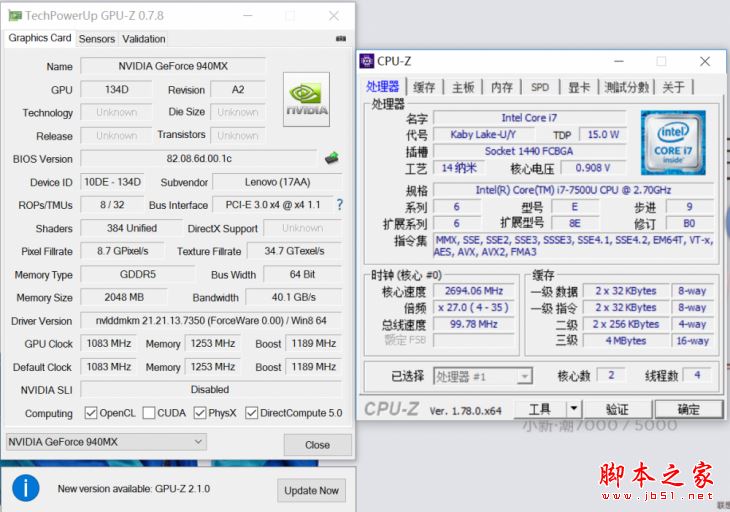Select the CPU-Z 关于 tab

(x=674, y=87)
